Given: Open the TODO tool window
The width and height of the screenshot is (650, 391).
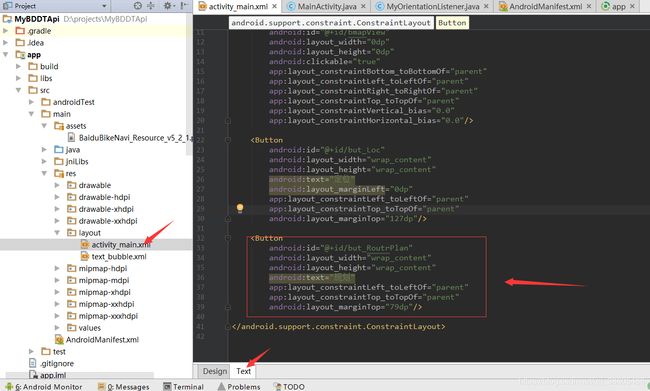Looking at the screenshot, I should click(x=289, y=386).
